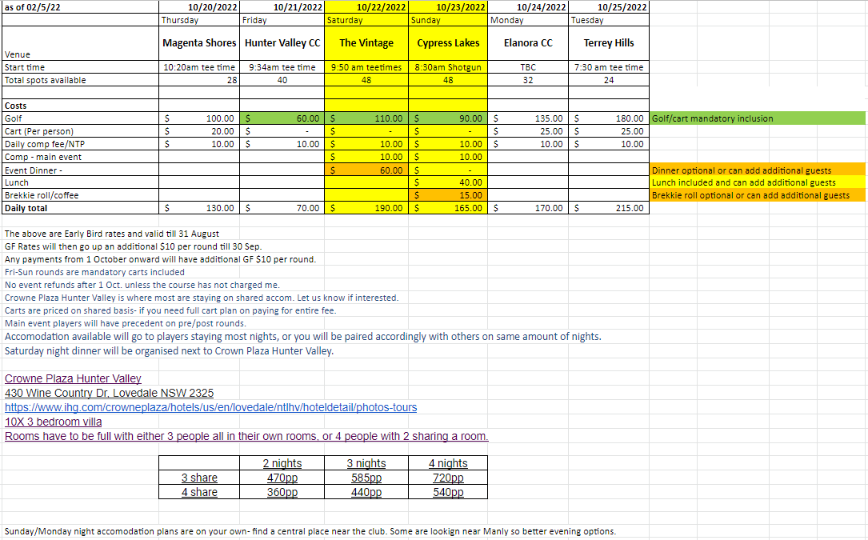Select the Magenta Shores venue cell
The width and height of the screenshot is (868, 540).
coord(199,43)
